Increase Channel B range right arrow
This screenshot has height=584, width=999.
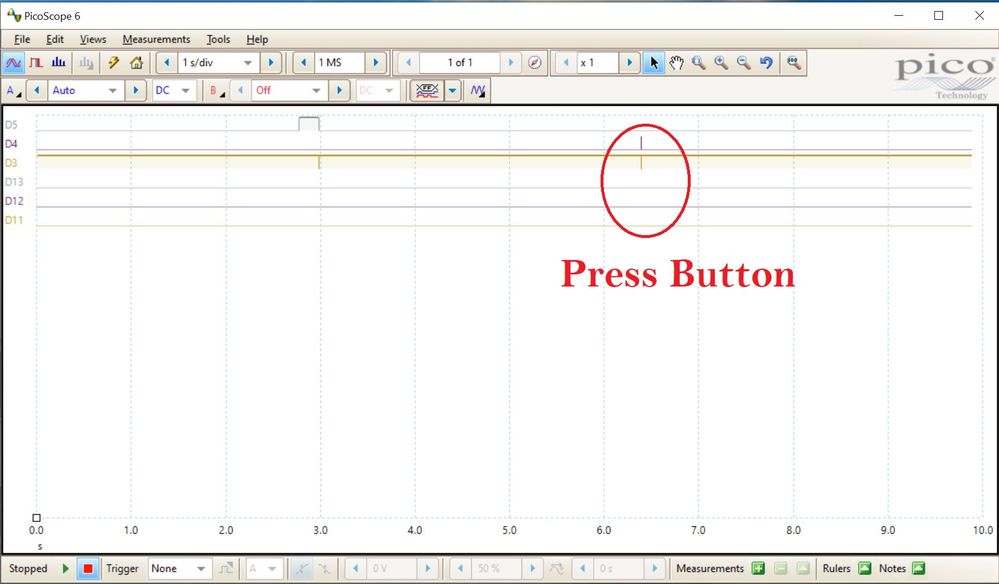[x=339, y=90]
